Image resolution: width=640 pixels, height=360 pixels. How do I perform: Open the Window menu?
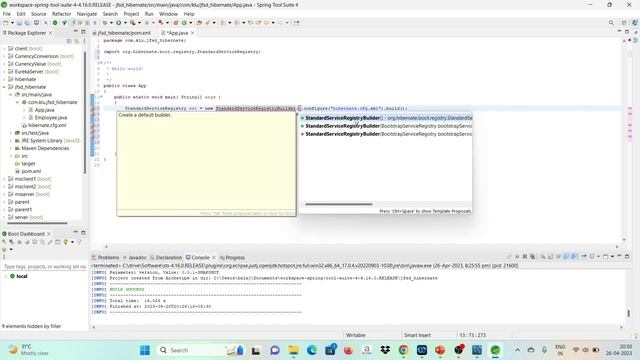coord(168,14)
